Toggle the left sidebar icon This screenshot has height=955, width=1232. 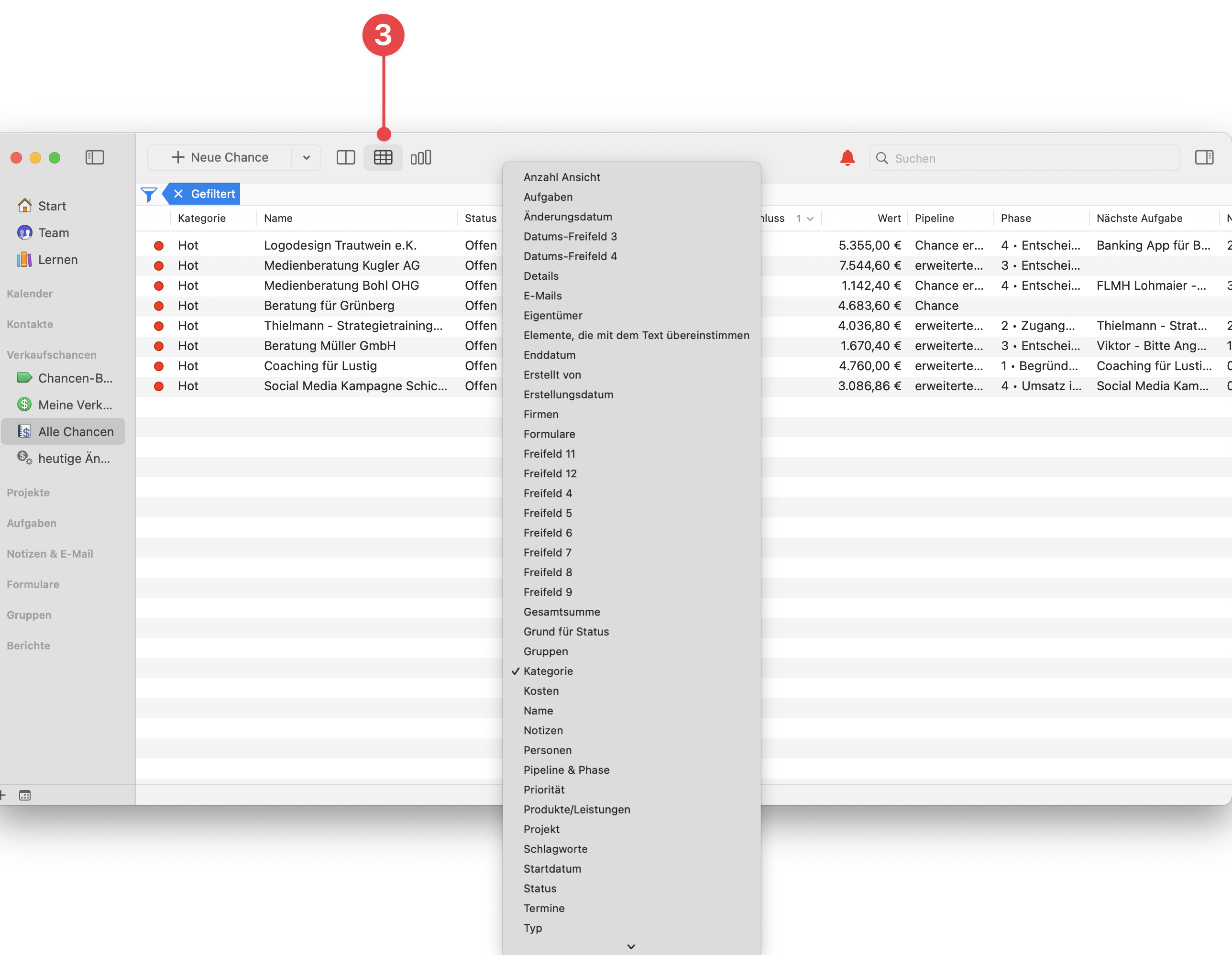coord(95,157)
